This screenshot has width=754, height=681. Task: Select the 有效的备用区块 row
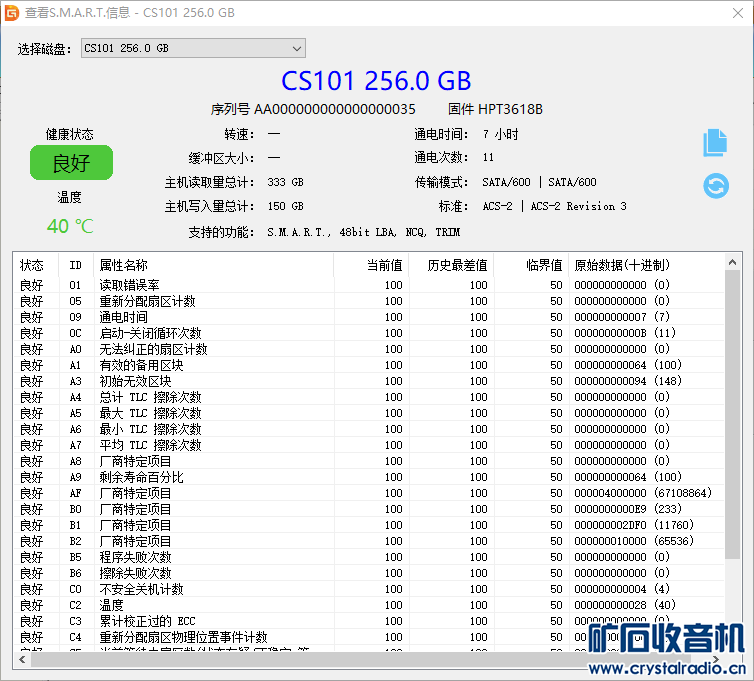368,365
